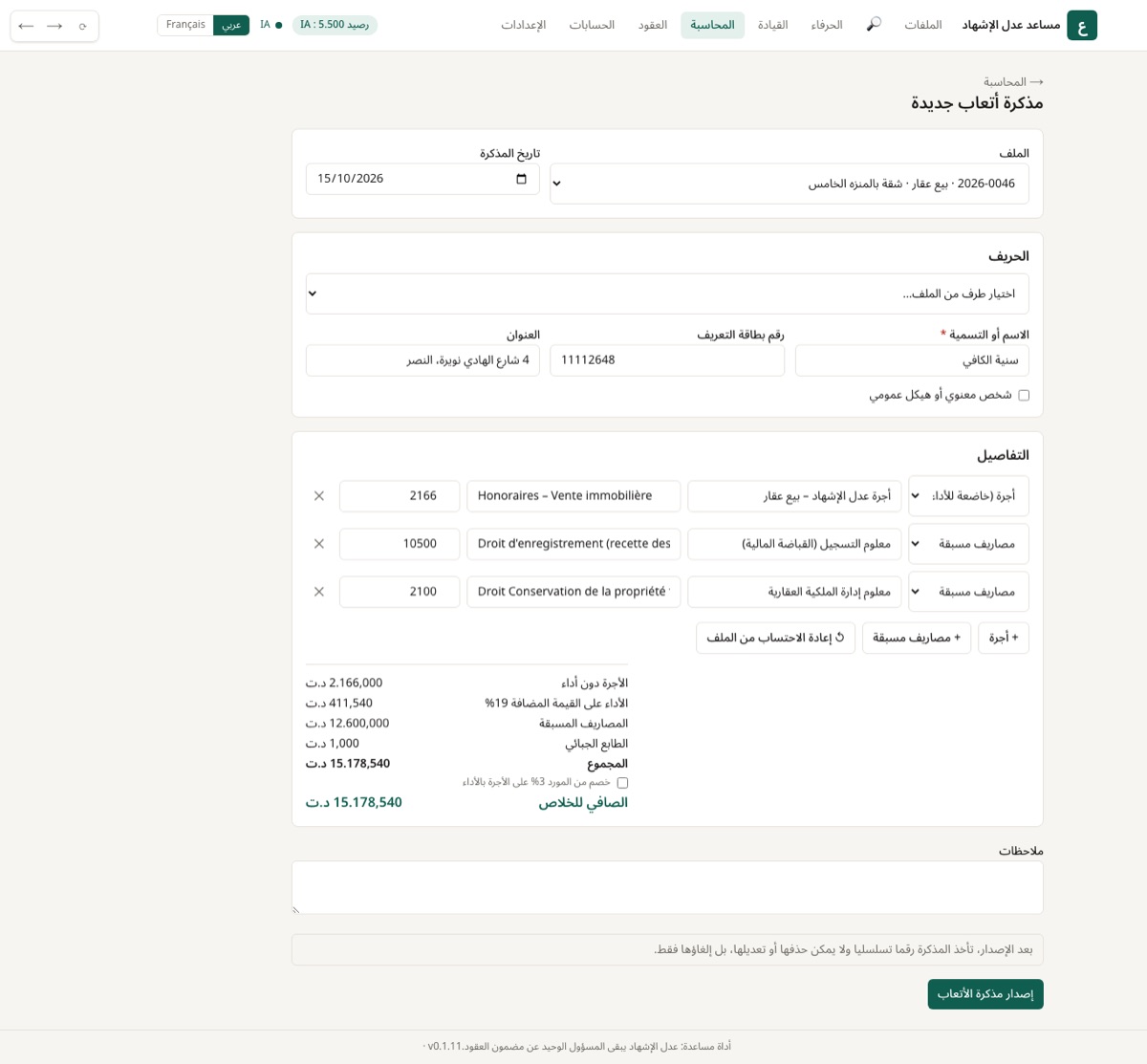
Task: Open the الملف file dropdown
Action: click(790, 184)
